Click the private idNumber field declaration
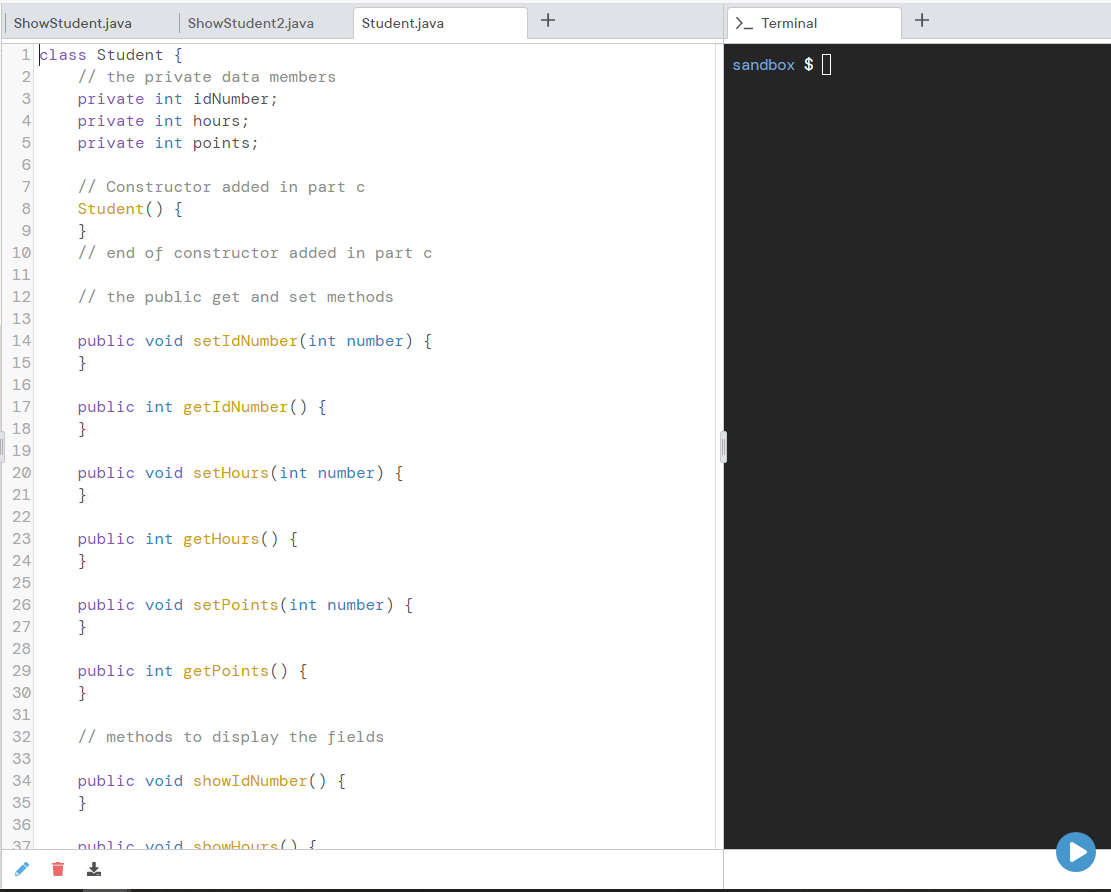 (x=178, y=98)
